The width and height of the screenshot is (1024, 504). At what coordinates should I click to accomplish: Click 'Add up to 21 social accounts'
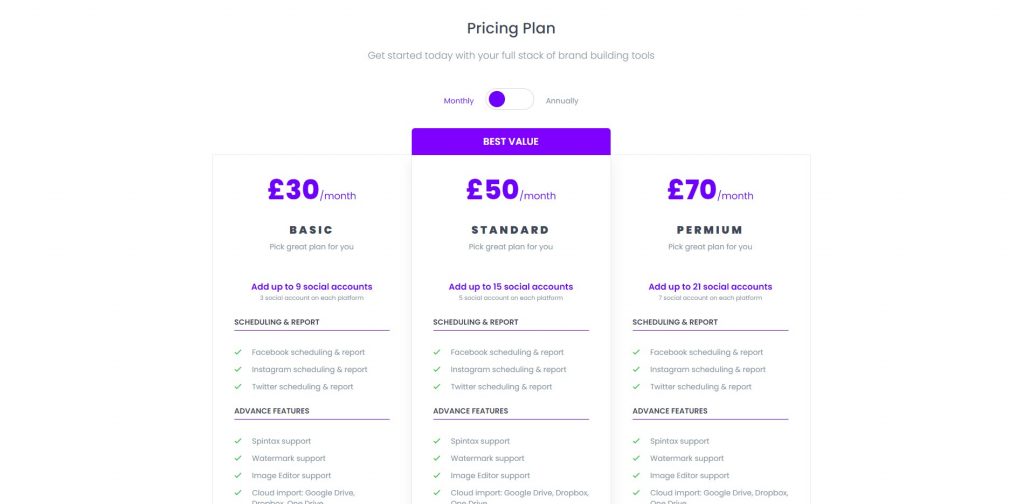(x=710, y=287)
